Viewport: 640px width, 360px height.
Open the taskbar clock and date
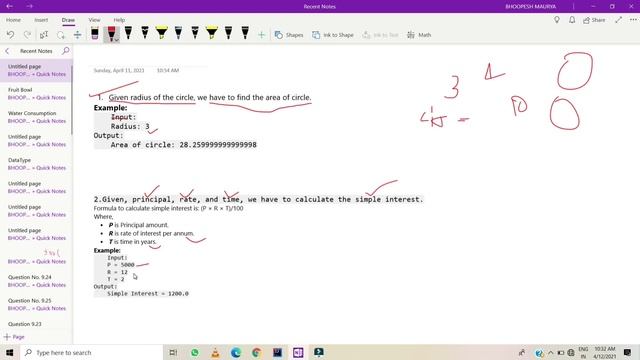[x=604, y=353]
